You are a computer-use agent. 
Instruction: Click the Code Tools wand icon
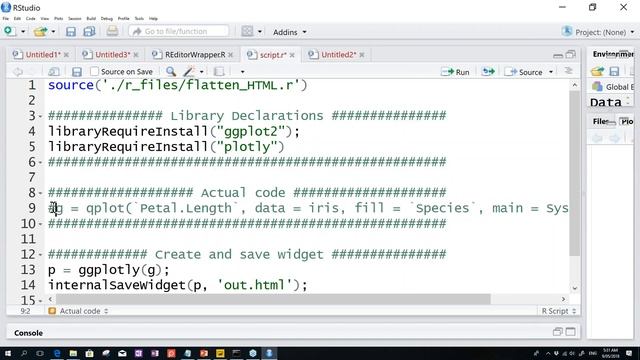pos(189,72)
